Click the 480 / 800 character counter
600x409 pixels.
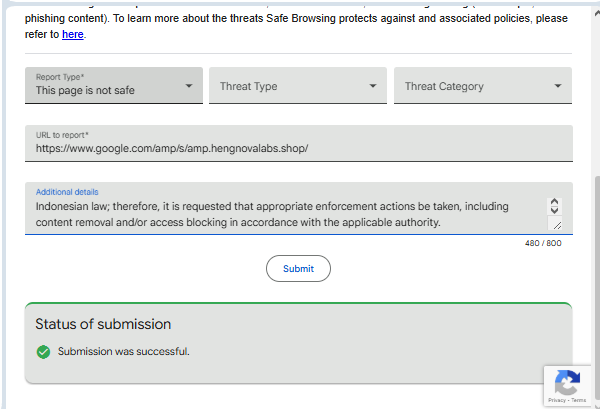543,243
